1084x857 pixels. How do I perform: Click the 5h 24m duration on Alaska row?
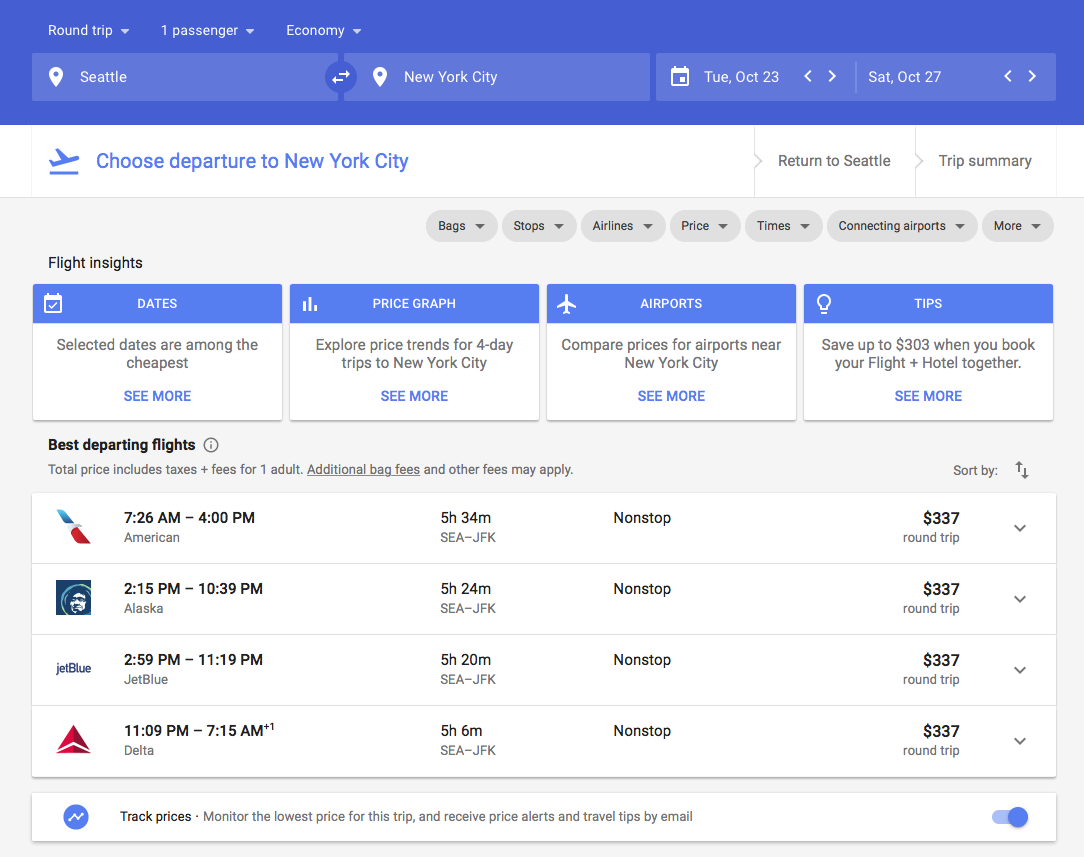pyautogui.click(x=466, y=589)
